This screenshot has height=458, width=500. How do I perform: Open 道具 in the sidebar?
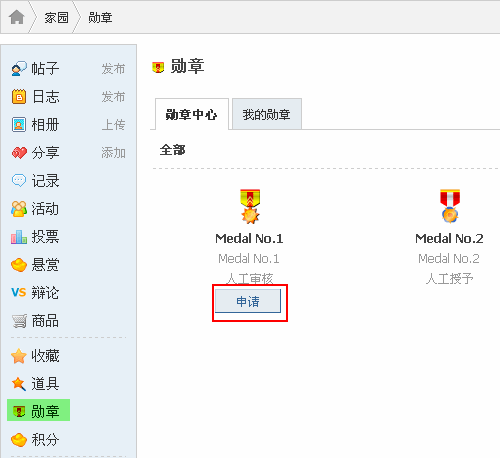[45, 384]
